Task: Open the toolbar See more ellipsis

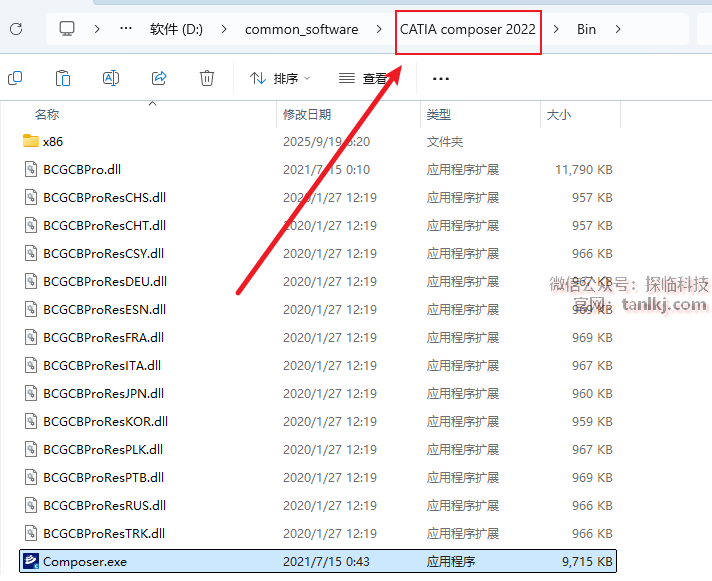Action: pos(440,79)
